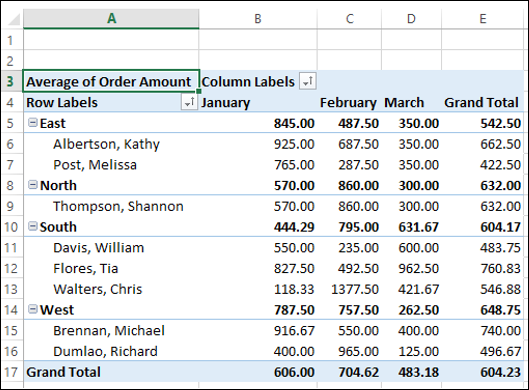
Task: Open the Column Labels sort dropdown
Action: coord(307,81)
